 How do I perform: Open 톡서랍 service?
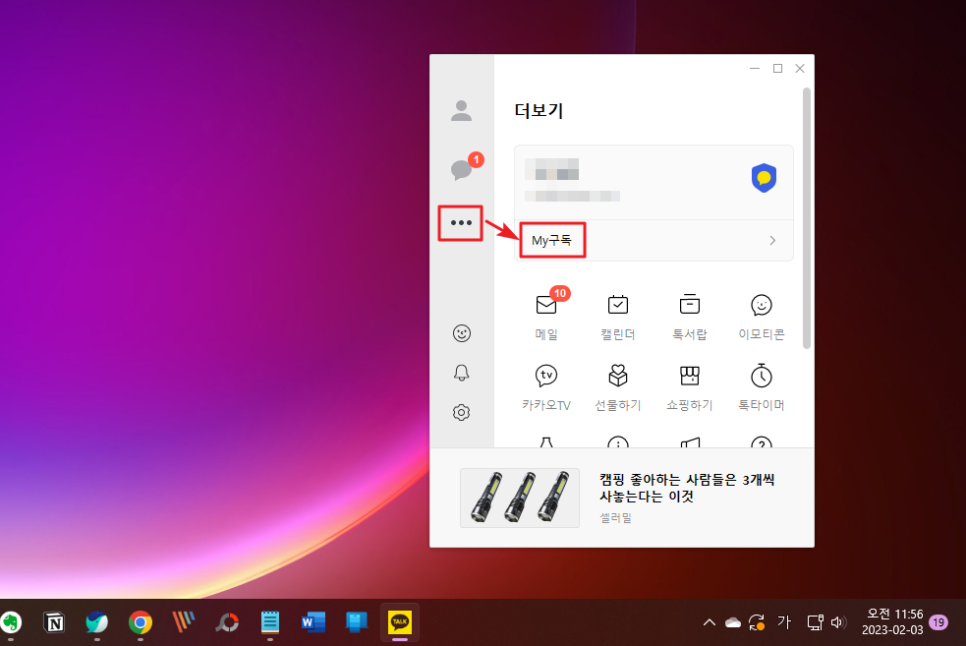(689, 317)
